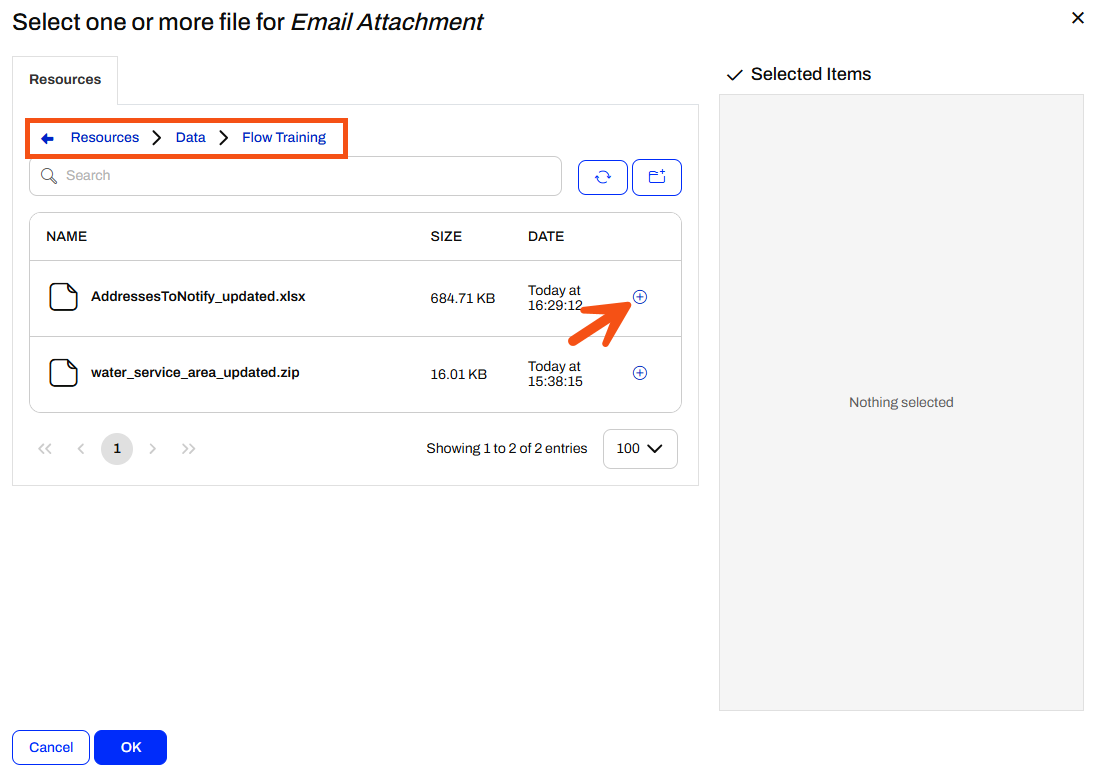Confirm selection with OK button
This screenshot has width=1095, height=773.
(x=131, y=747)
